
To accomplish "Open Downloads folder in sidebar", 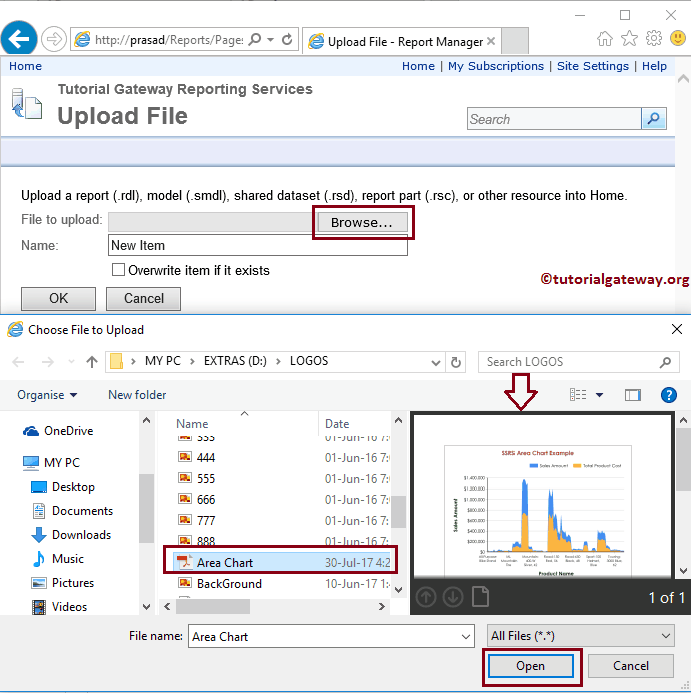I will 71,535.
